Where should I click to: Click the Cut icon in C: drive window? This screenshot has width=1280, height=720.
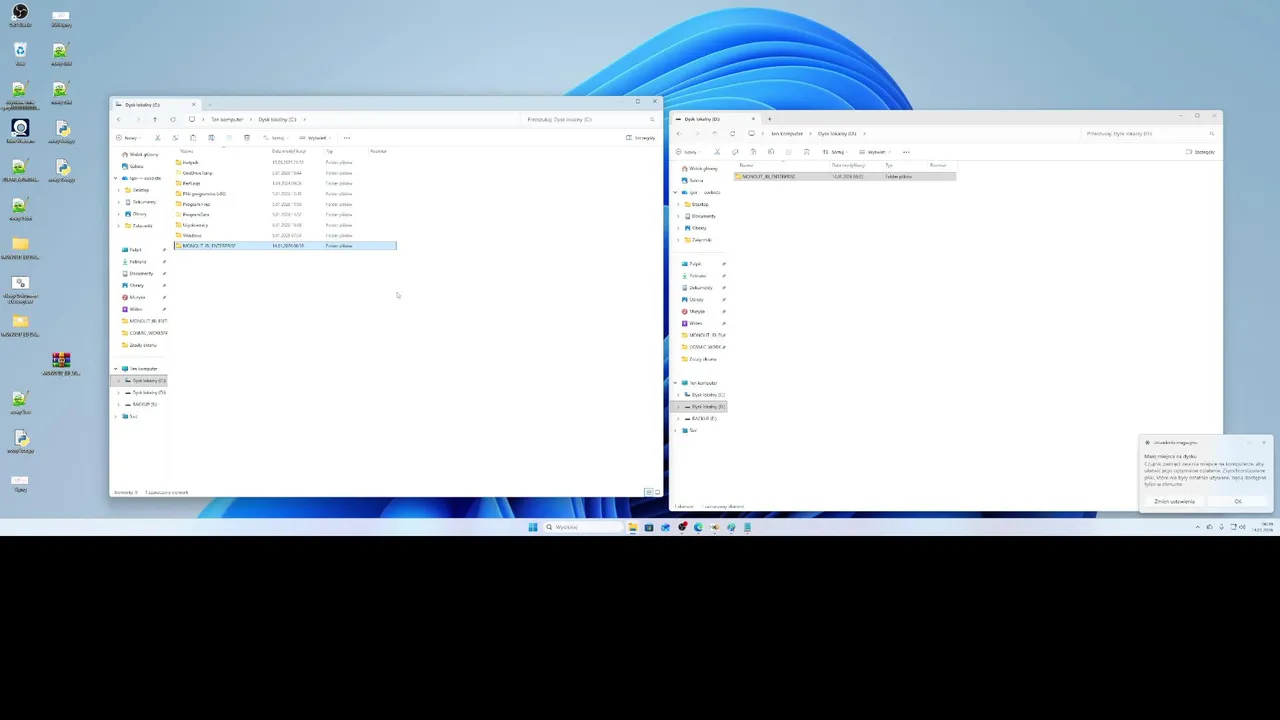point(157,138)
